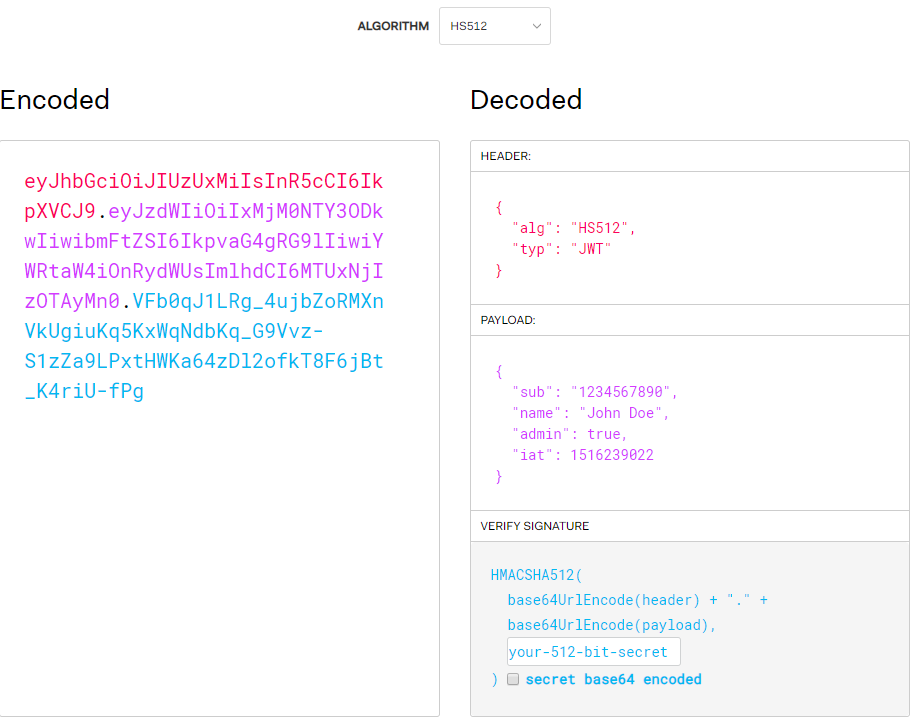Click the ALGORITHM label

393,26
